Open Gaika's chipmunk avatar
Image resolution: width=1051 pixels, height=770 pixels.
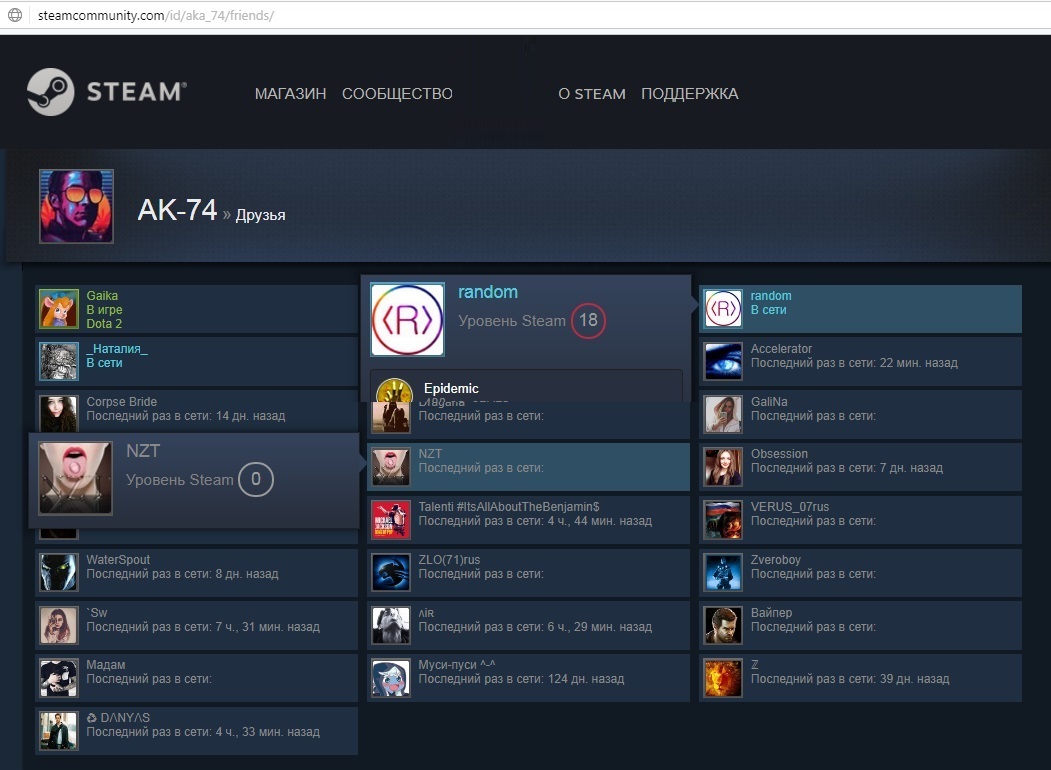(x=59, y=309)
